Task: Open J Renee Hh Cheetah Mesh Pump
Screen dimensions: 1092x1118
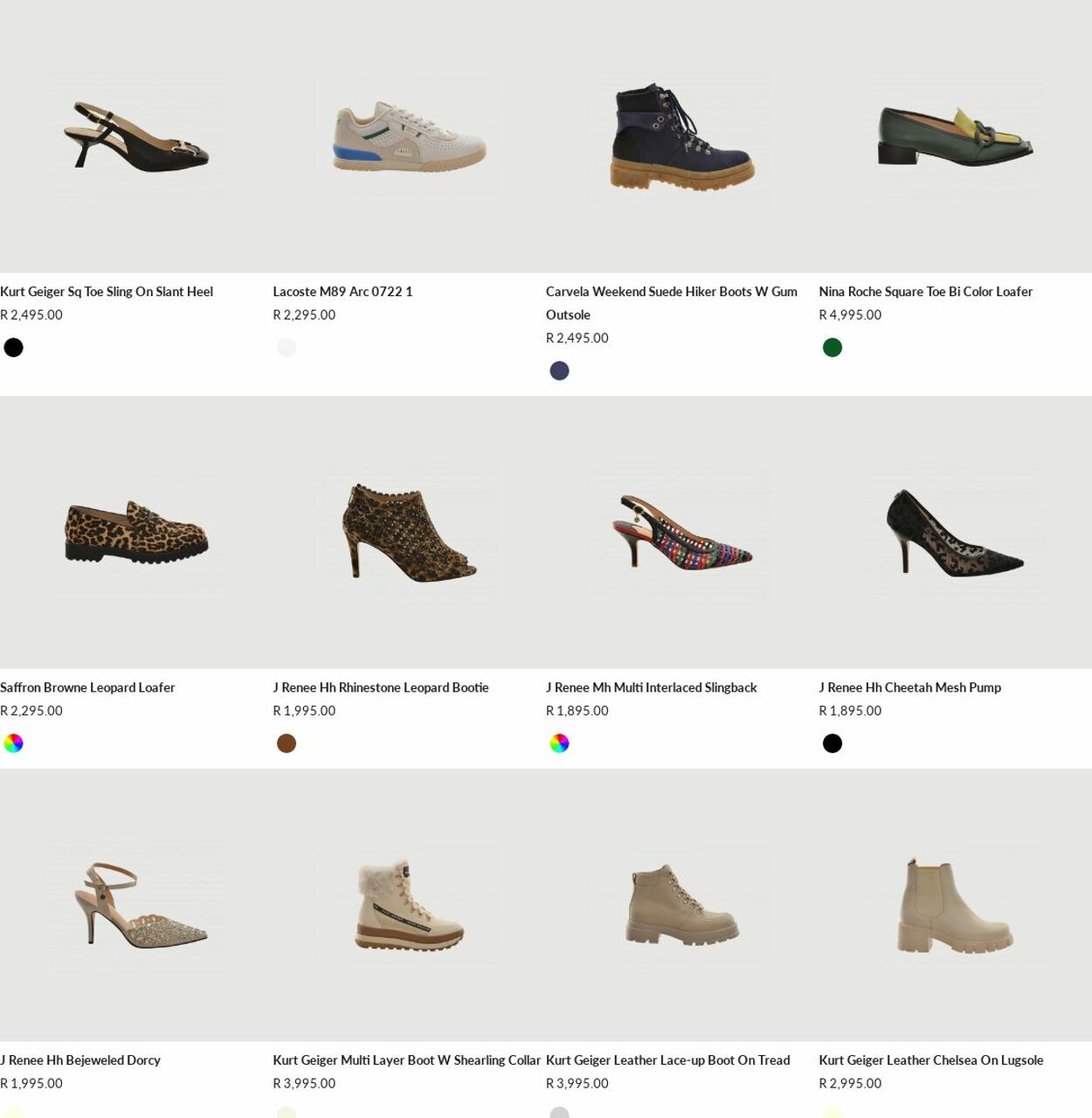Action: click(909, 687)
